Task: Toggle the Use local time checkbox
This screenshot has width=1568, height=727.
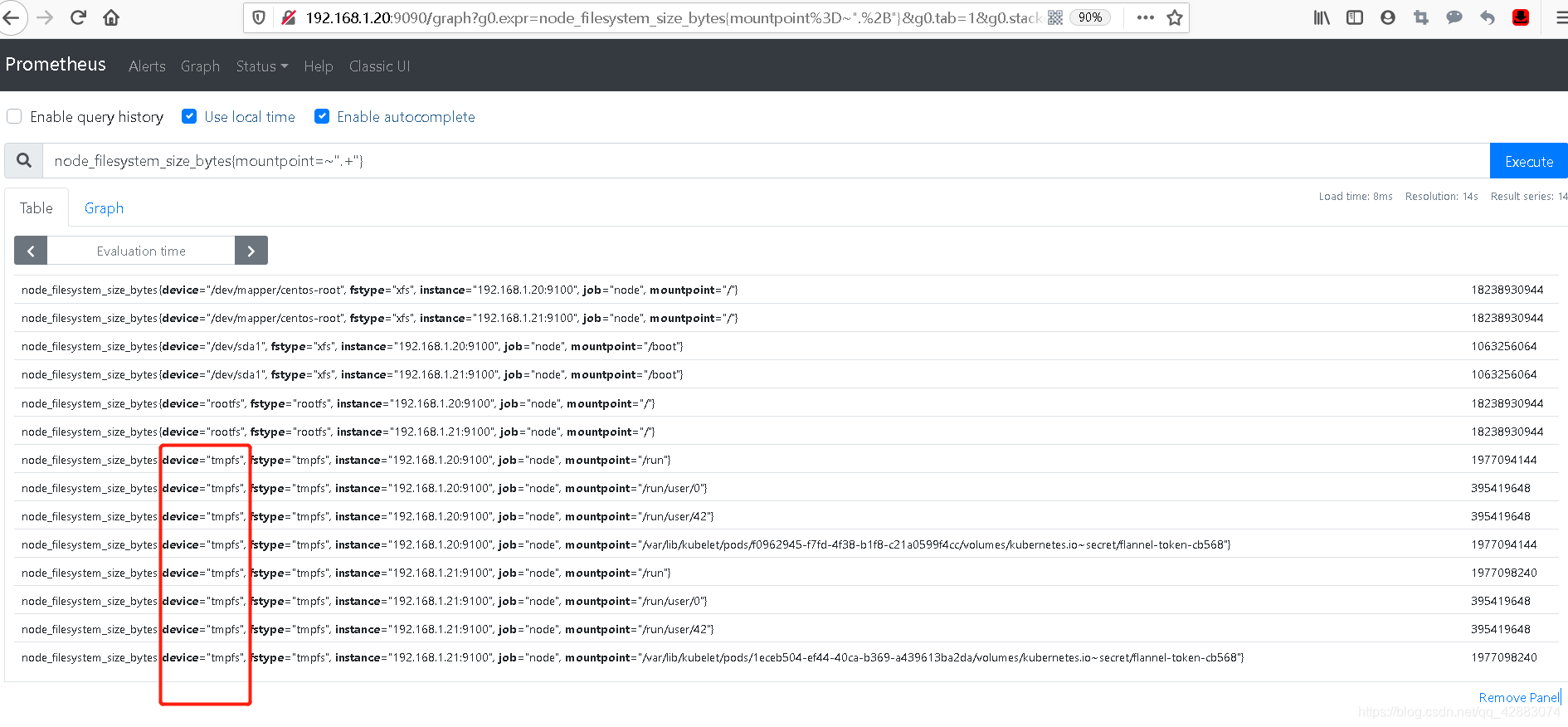Action: click(189, 116)
